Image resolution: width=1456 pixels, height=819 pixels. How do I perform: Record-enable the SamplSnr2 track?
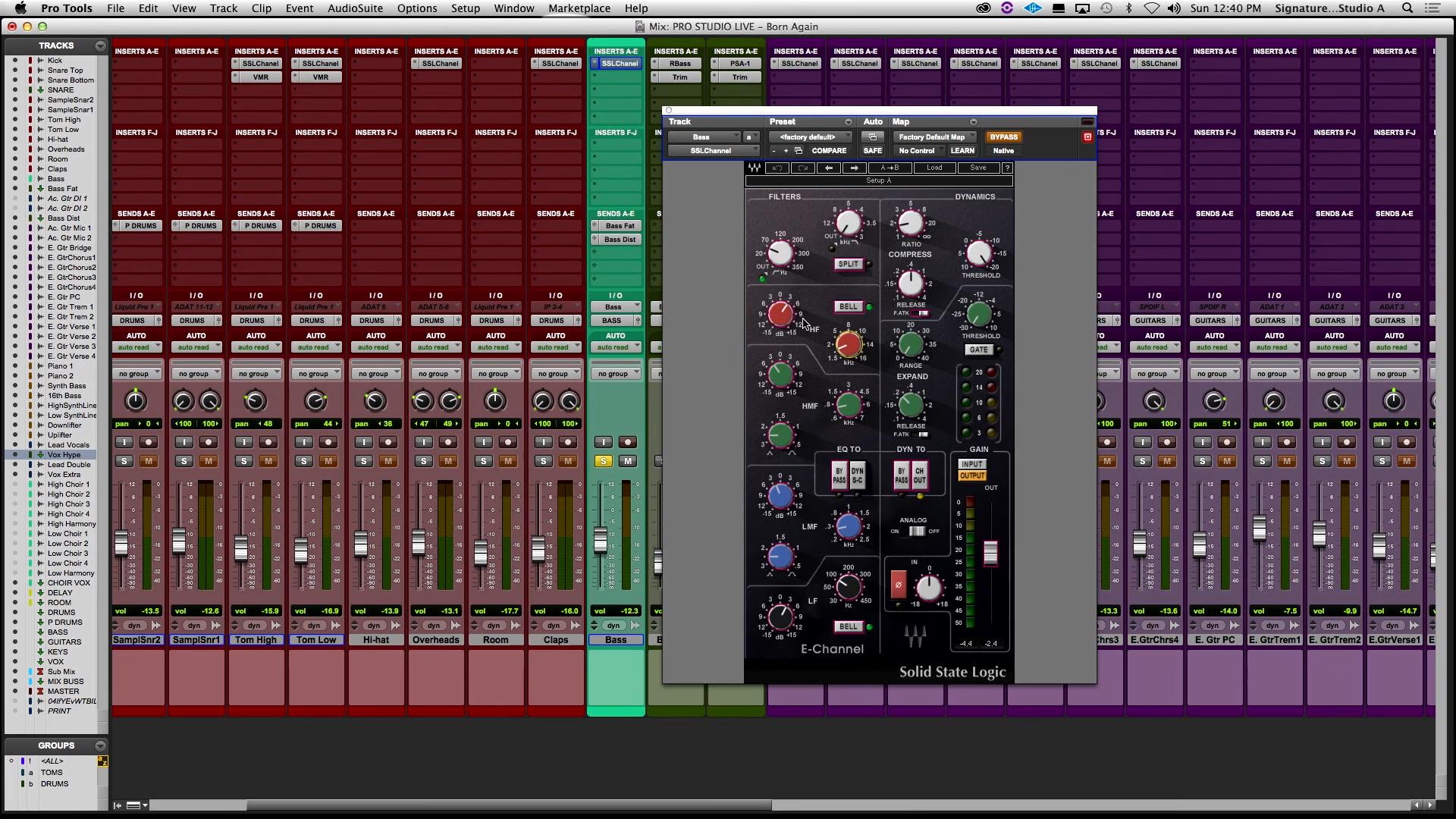pyautogui.click(x=148, y=442)
